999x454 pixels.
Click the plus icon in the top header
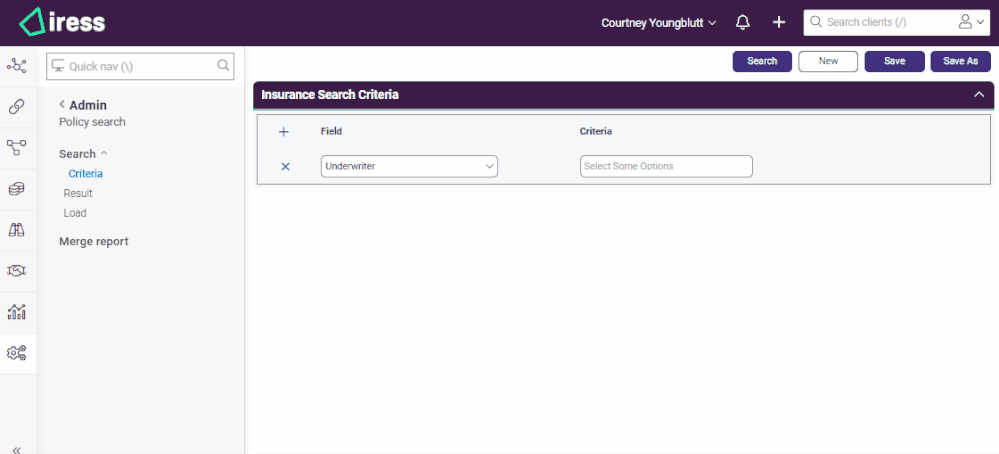779,22
